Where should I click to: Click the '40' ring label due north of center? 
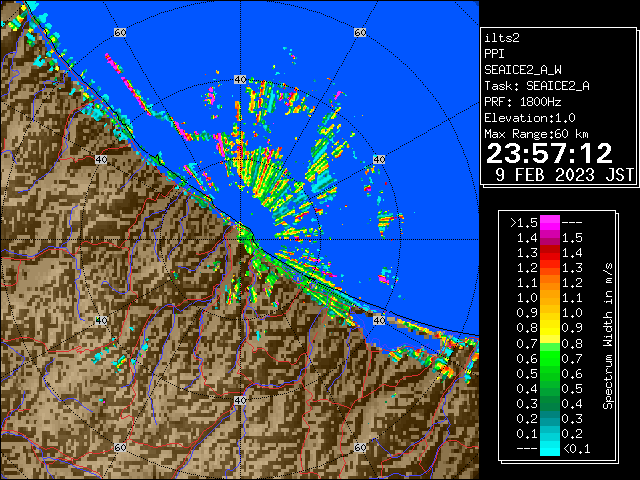240,80
